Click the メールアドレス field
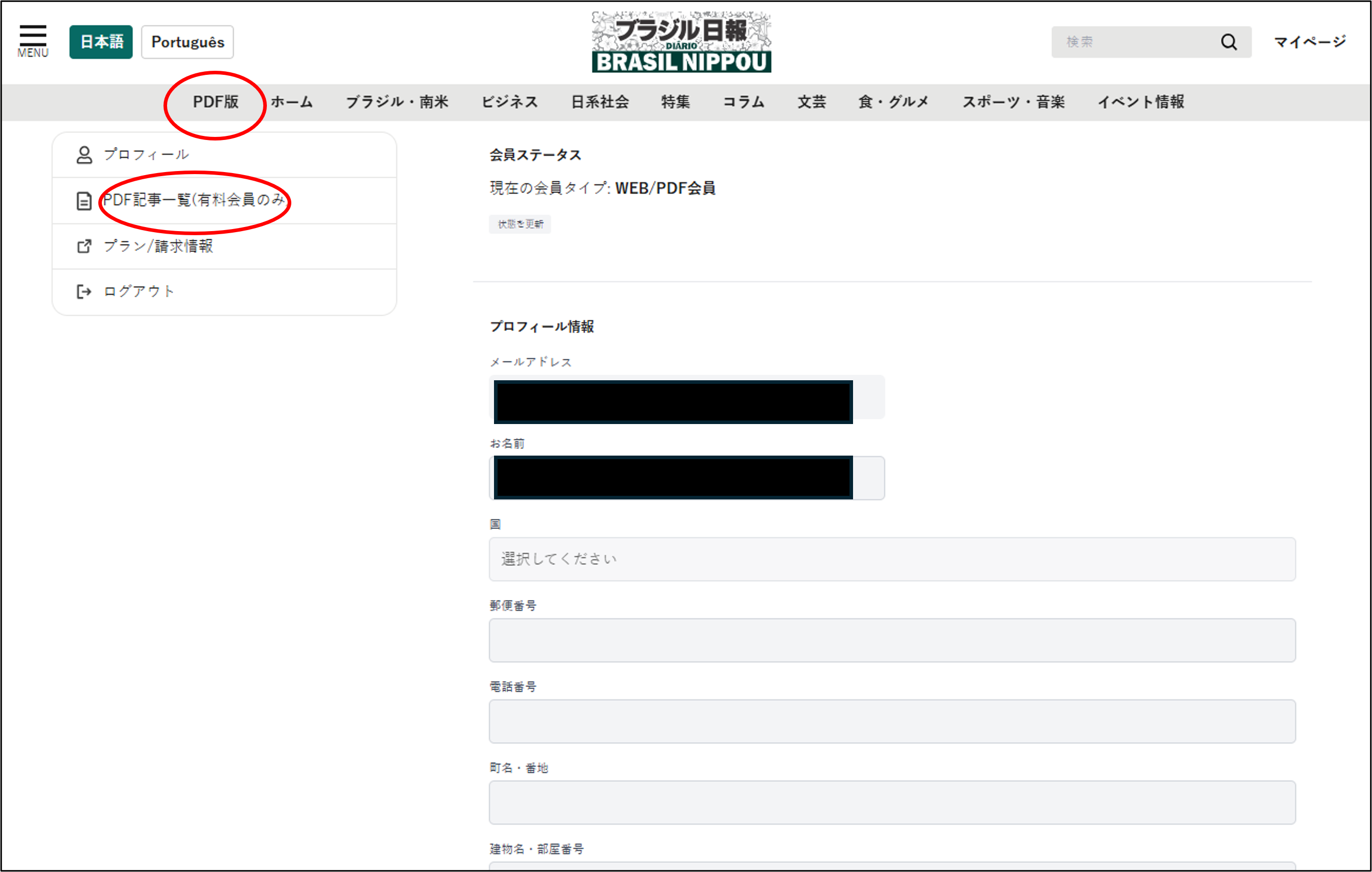This screenshot has height=872, width=1372. (x=687, y=398)
